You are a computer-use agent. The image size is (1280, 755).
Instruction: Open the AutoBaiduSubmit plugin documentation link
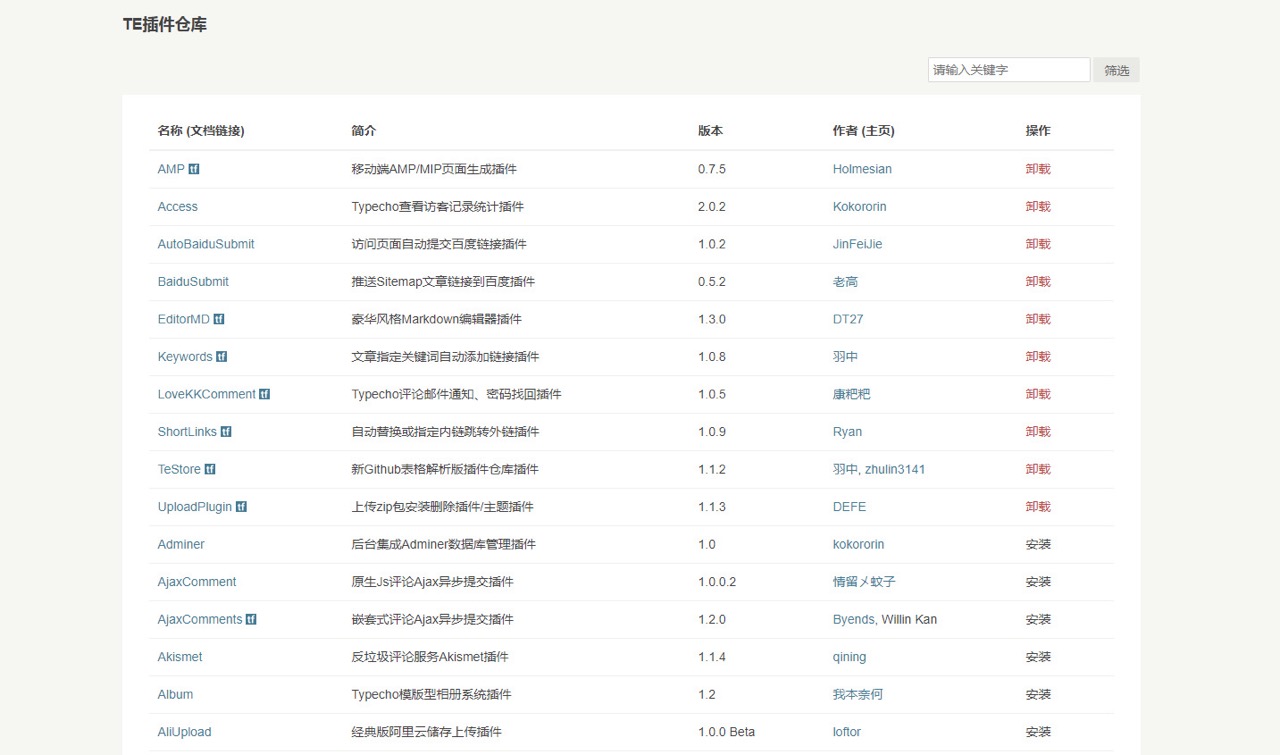(x=206, y=244)
